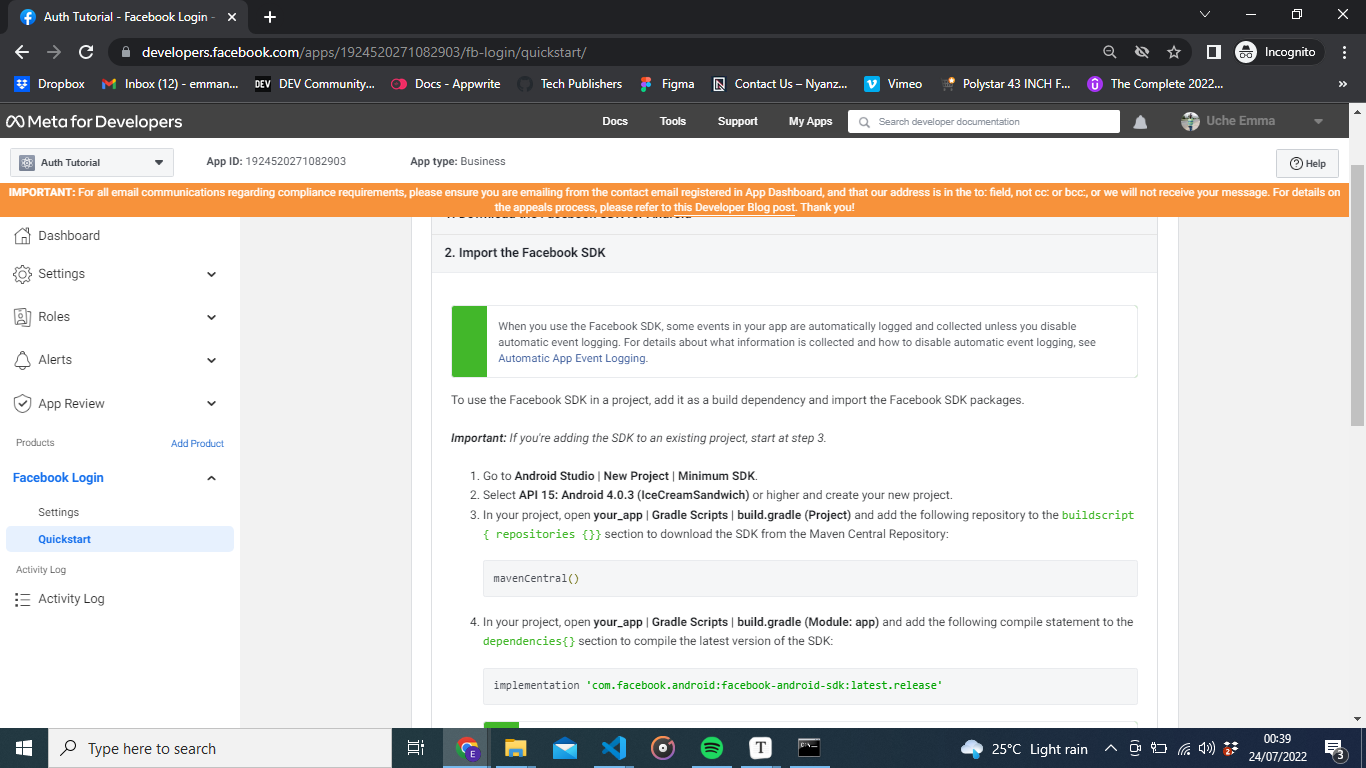Expand the Alerts sidebar section chevron
Image resolution: width=1366 pixels, height=768 pixels.
[x=211, y=360]
